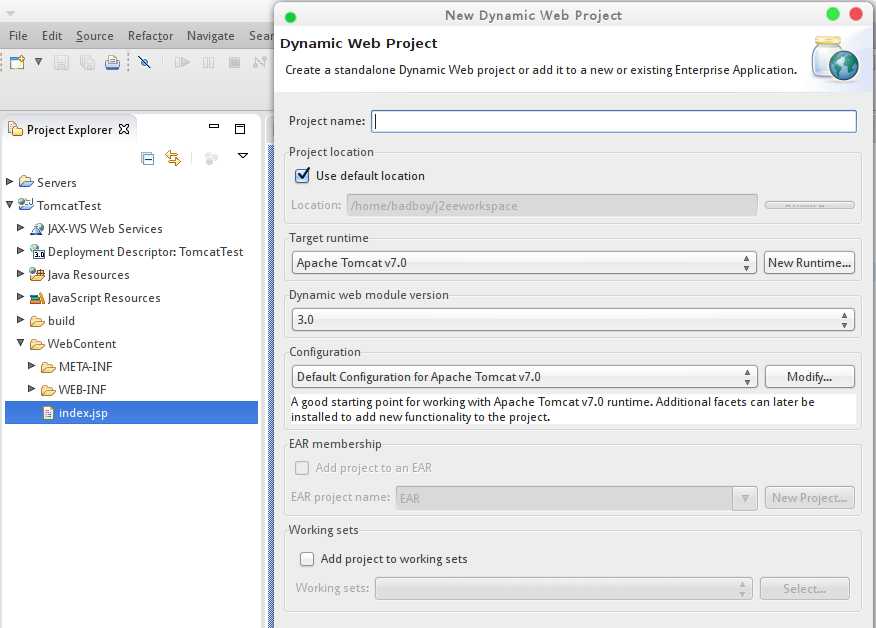
Task: Click the New Runtime... button
Action: point(809,263)
